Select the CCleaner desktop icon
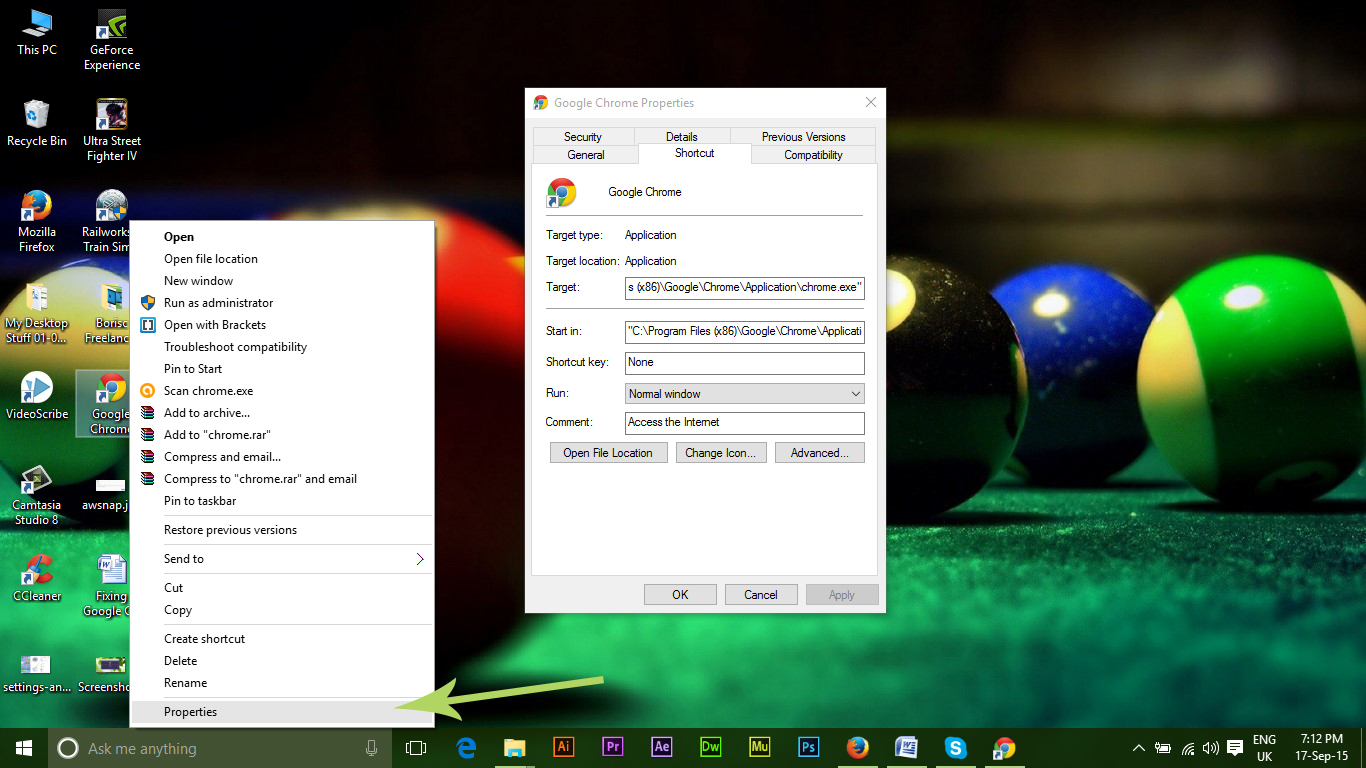 [37, 578]
